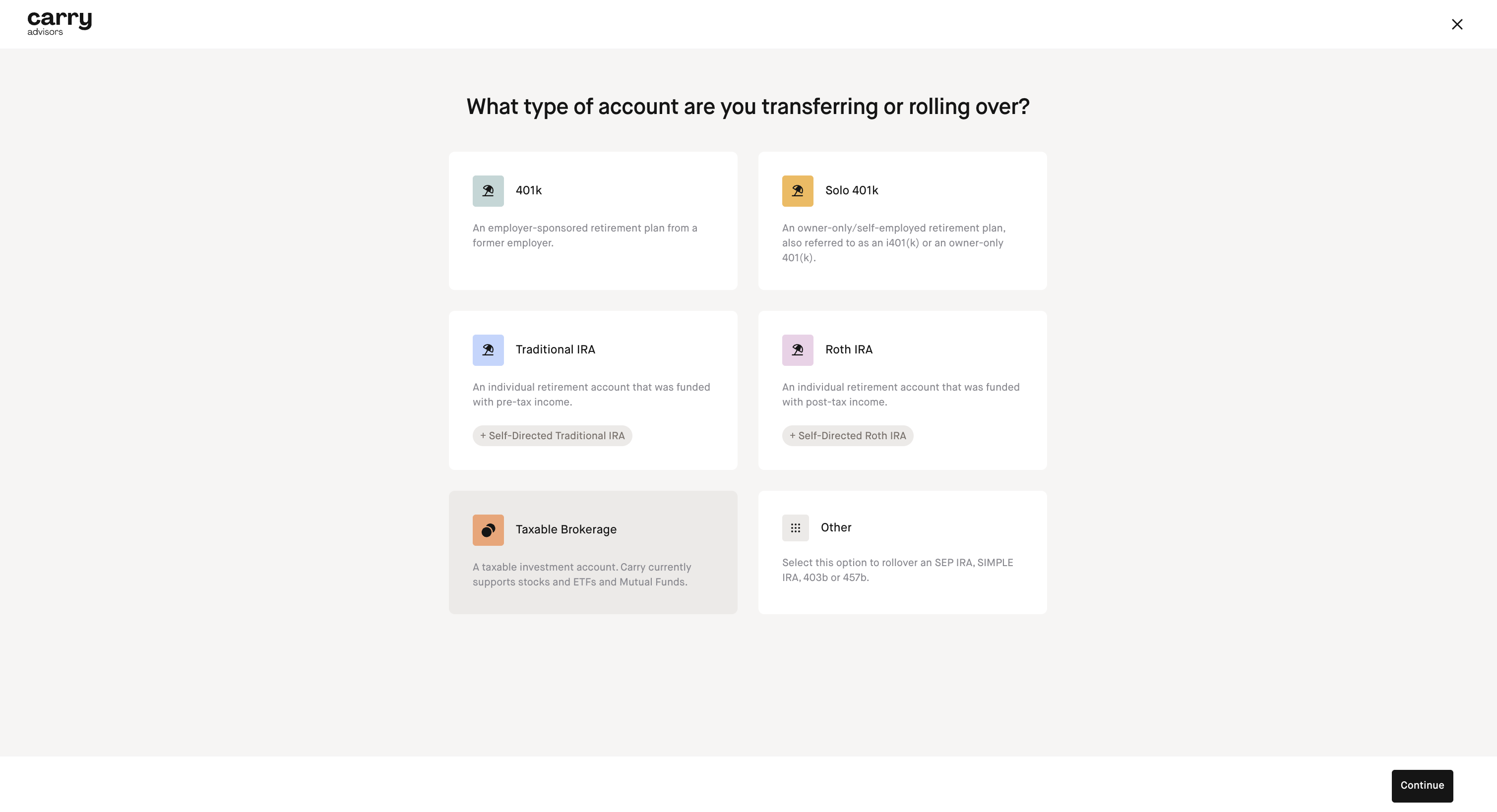Image resolution: width=1497 pixels, height=812 pixels.
Task: Close the rollover dialog with X
Action: tap(1457, 24)
